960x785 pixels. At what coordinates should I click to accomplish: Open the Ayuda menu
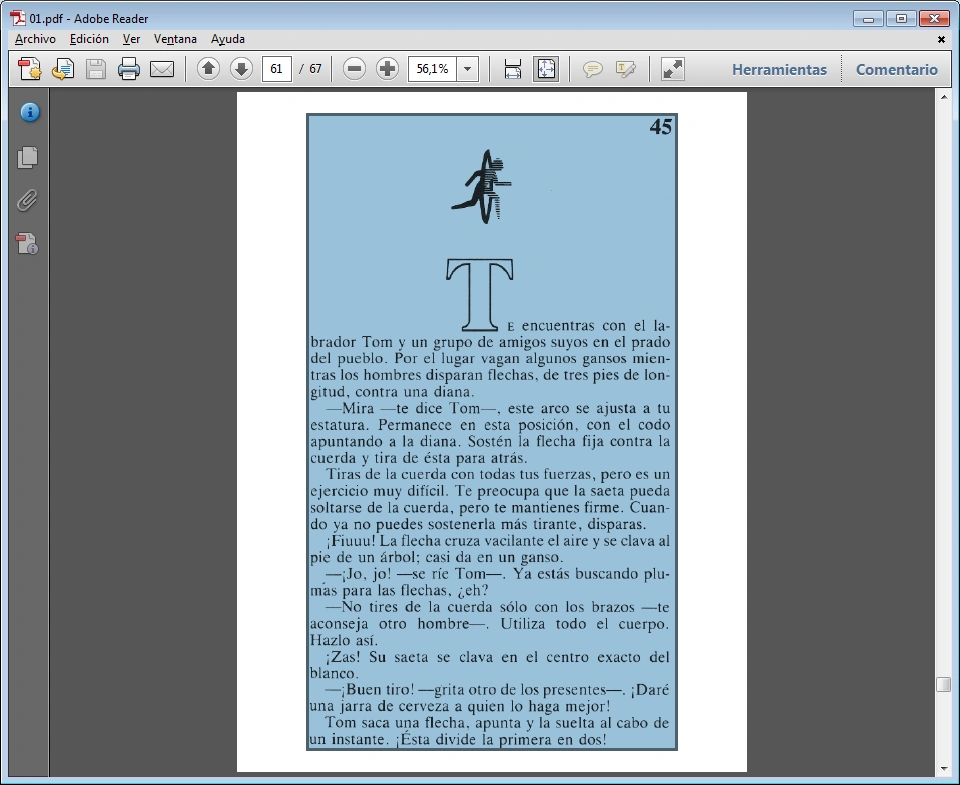pos(228,39)
